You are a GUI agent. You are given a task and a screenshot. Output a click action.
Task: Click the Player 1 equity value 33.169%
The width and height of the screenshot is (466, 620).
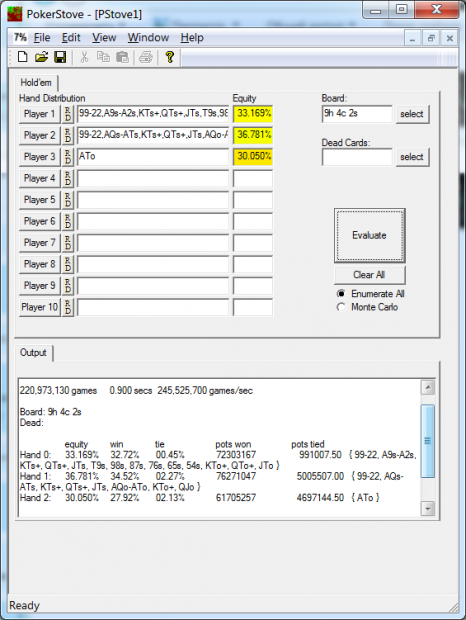(x=253, y=114)
